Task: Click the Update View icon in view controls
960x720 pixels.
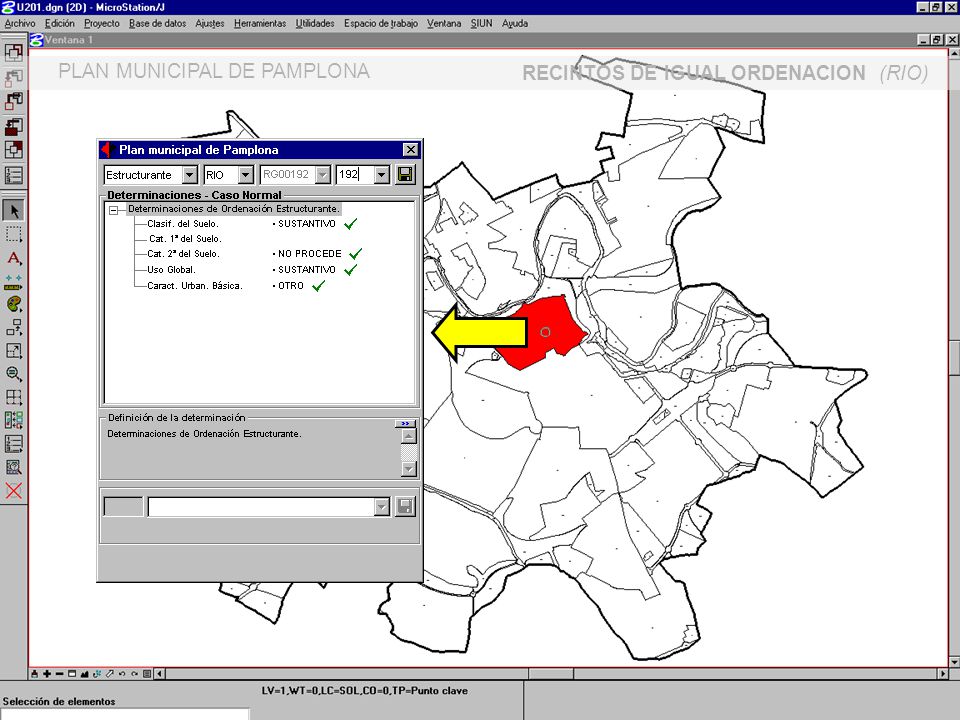Action: point(34,673)
